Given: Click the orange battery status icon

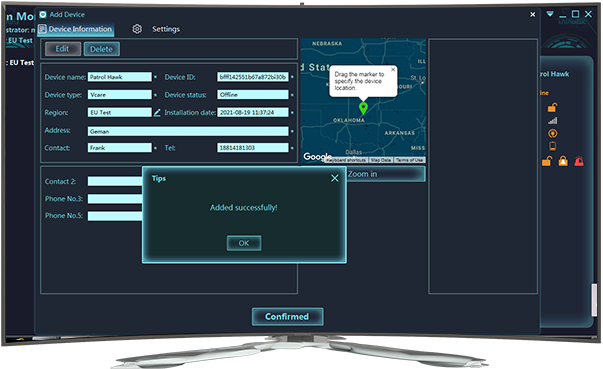Looking at the screenshot, I should pos(553,146).
